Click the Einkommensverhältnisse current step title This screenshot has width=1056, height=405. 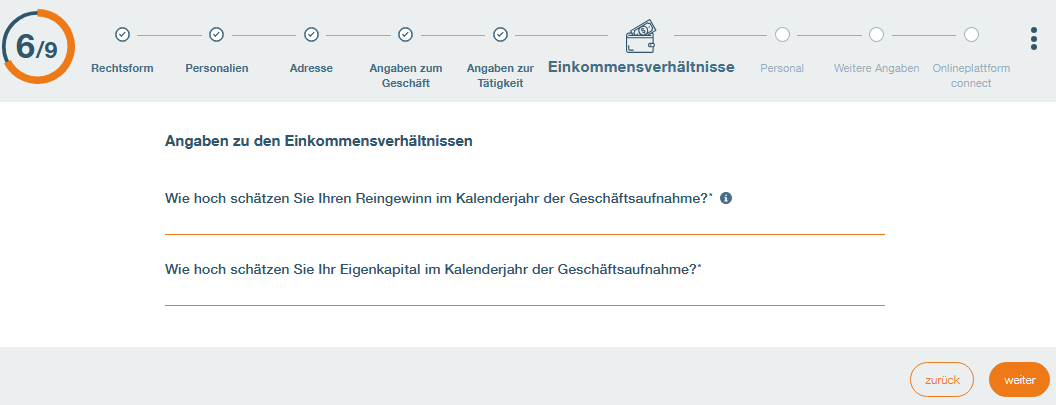coord(641,68)
